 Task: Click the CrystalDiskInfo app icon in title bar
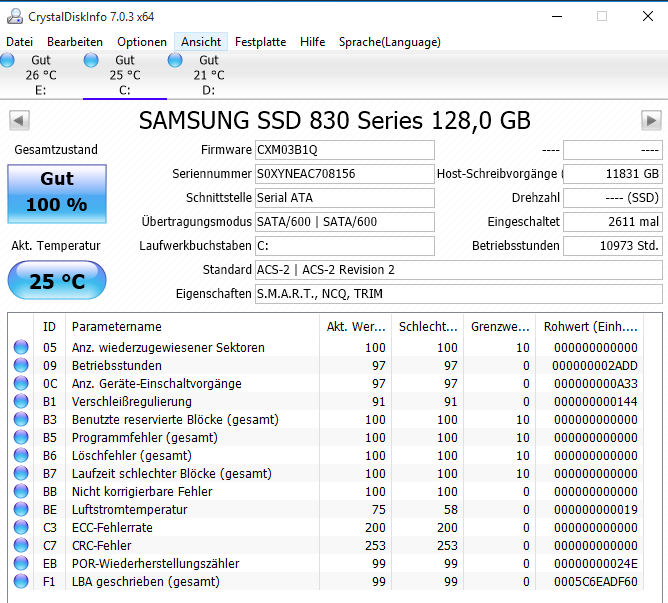[x=15, y=16]
